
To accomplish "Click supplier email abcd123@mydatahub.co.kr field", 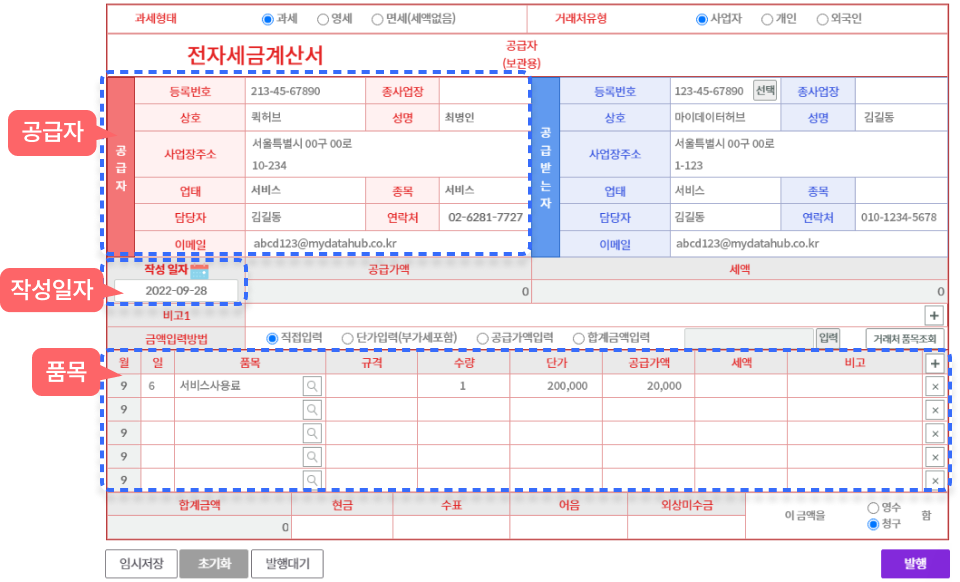I will coord(387,244).
